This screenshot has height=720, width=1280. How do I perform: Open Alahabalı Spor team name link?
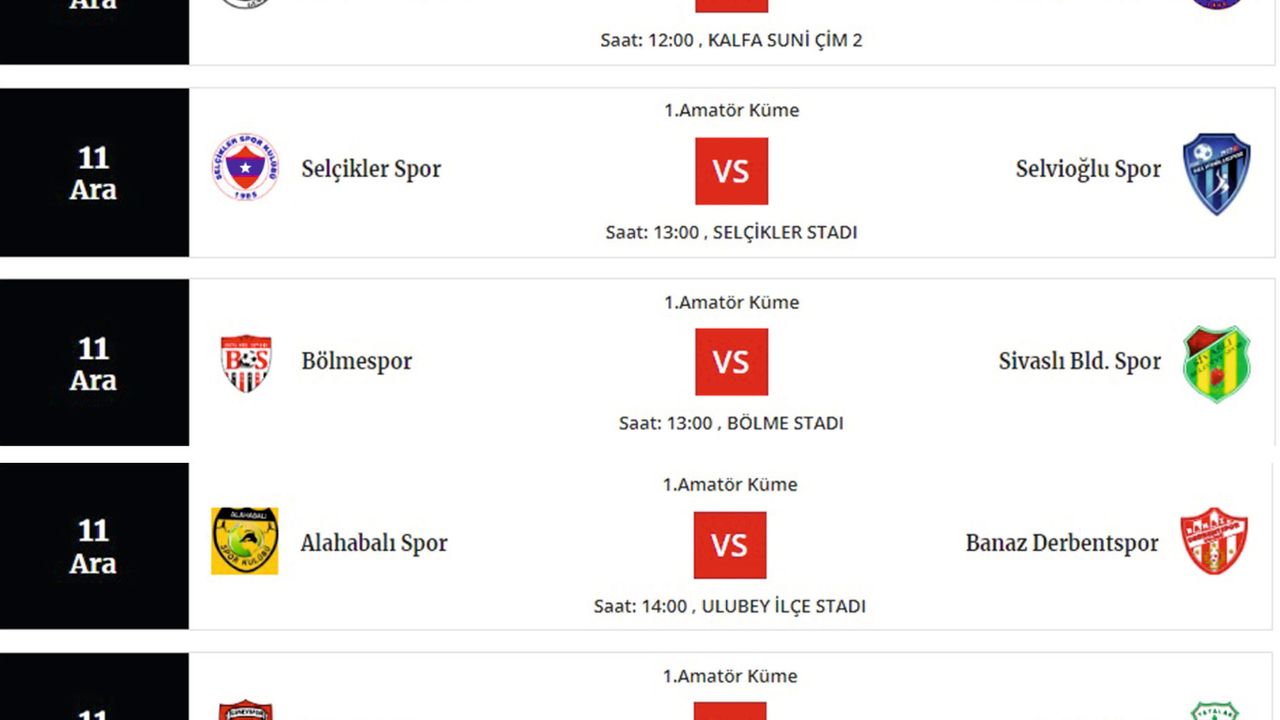(374, 543)
